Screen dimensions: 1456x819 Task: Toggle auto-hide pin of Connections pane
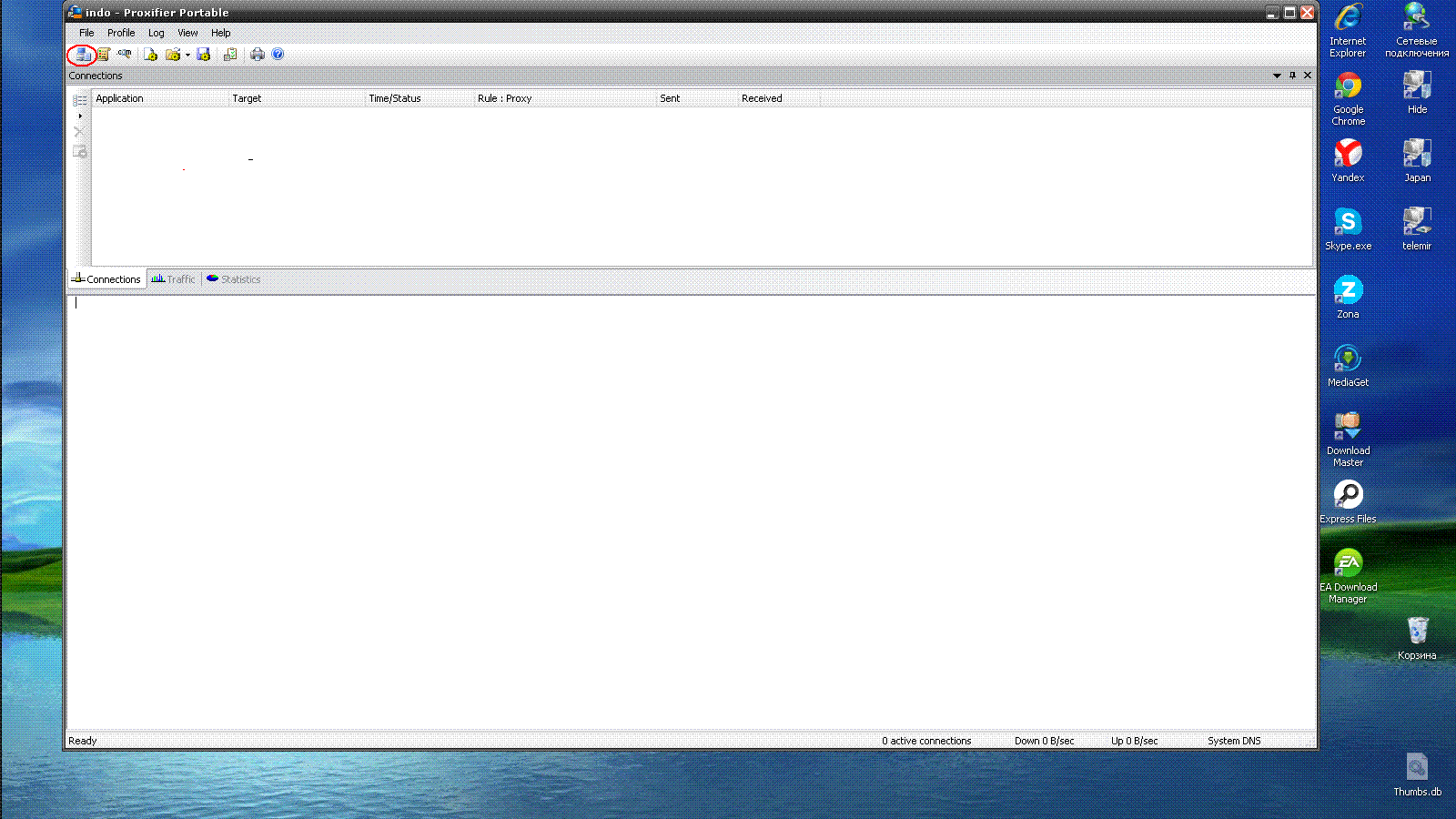click(1292, 76)
